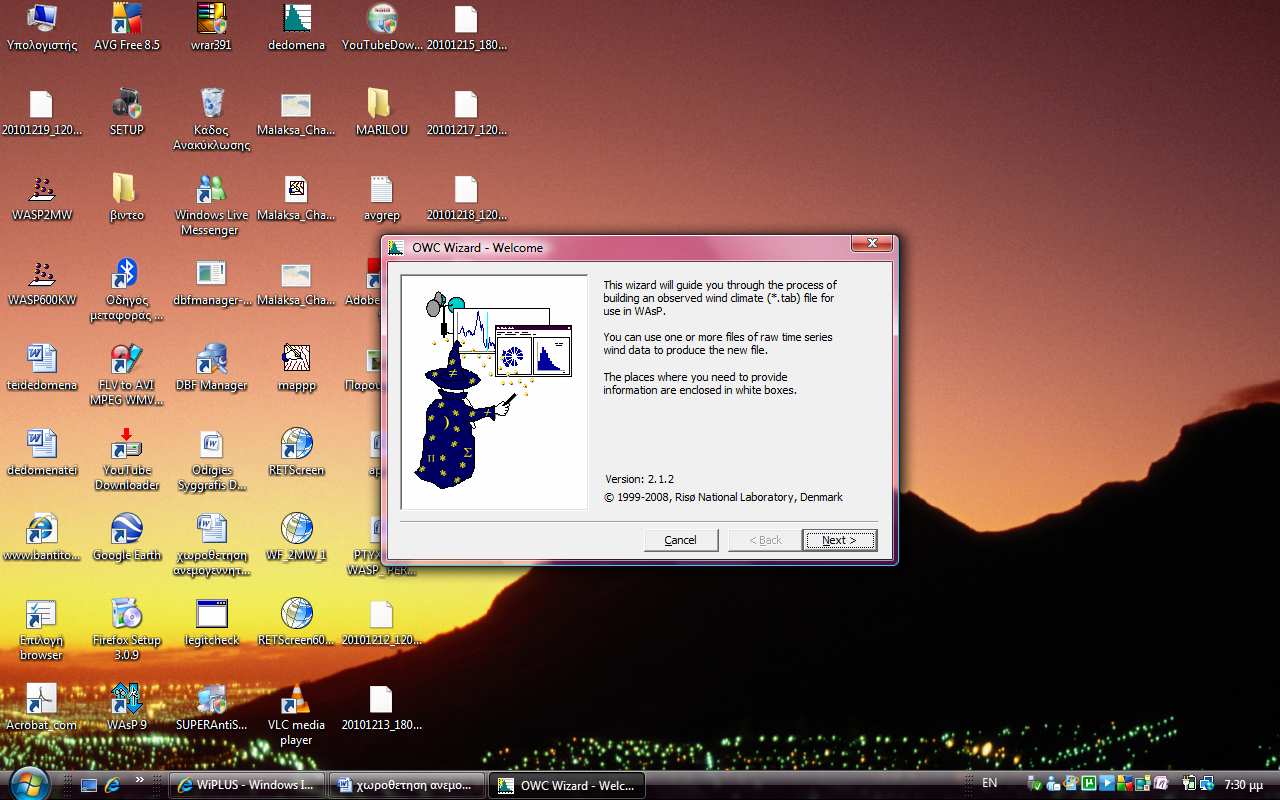Screen dimensions: 1280x800
Task: Close the OWC Wizard window
Action: coord(871,243)
